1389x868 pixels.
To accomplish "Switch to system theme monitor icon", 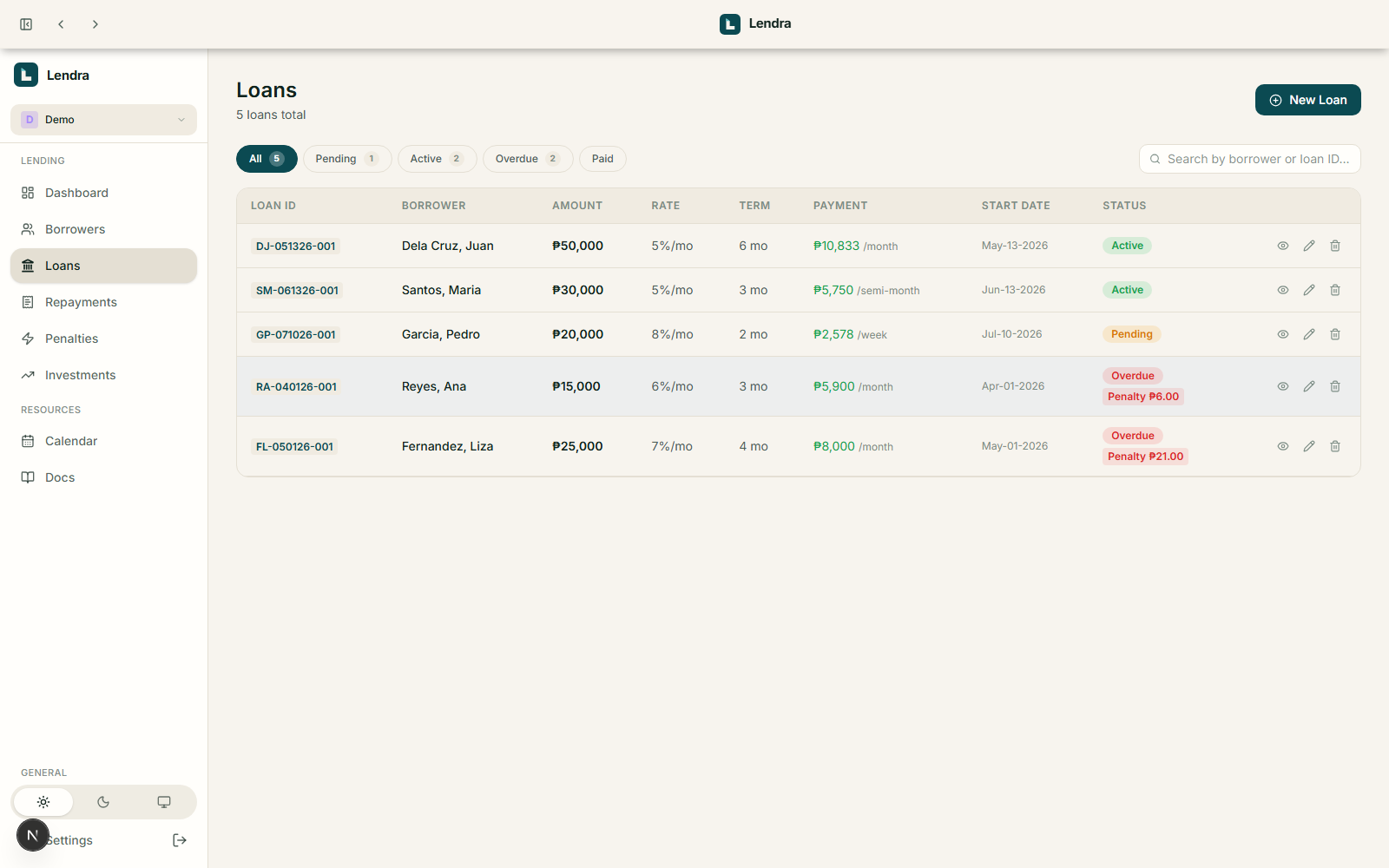I will (x=164, y=802).
